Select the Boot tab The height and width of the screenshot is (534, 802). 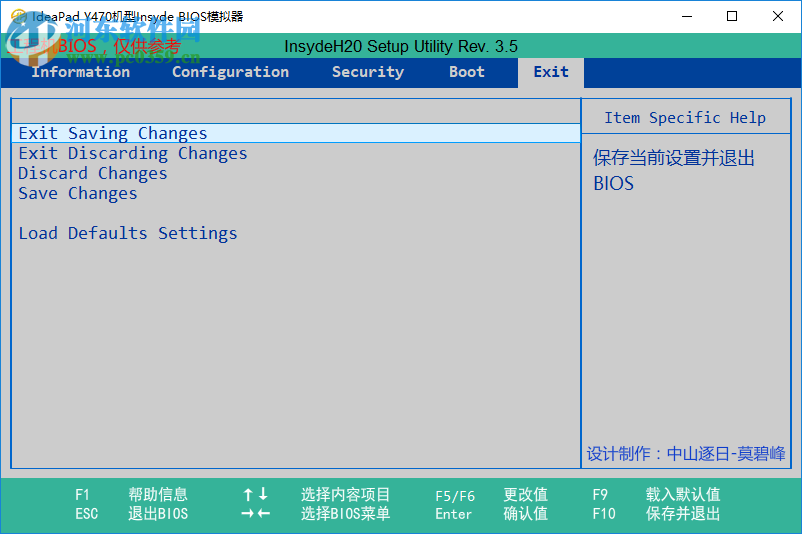pos(466,72)
